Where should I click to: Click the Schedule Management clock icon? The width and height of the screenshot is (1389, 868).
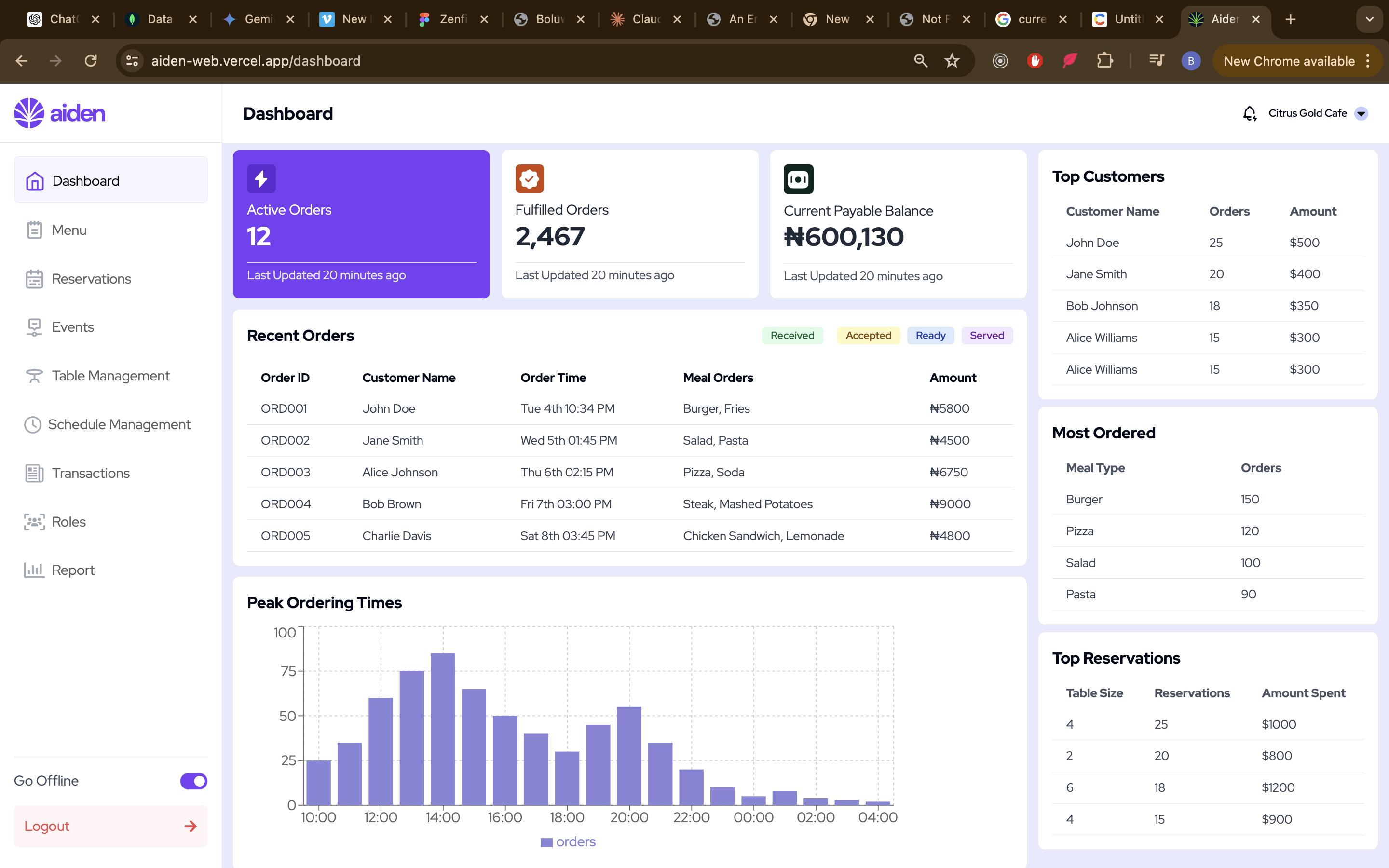pos(33,425)
